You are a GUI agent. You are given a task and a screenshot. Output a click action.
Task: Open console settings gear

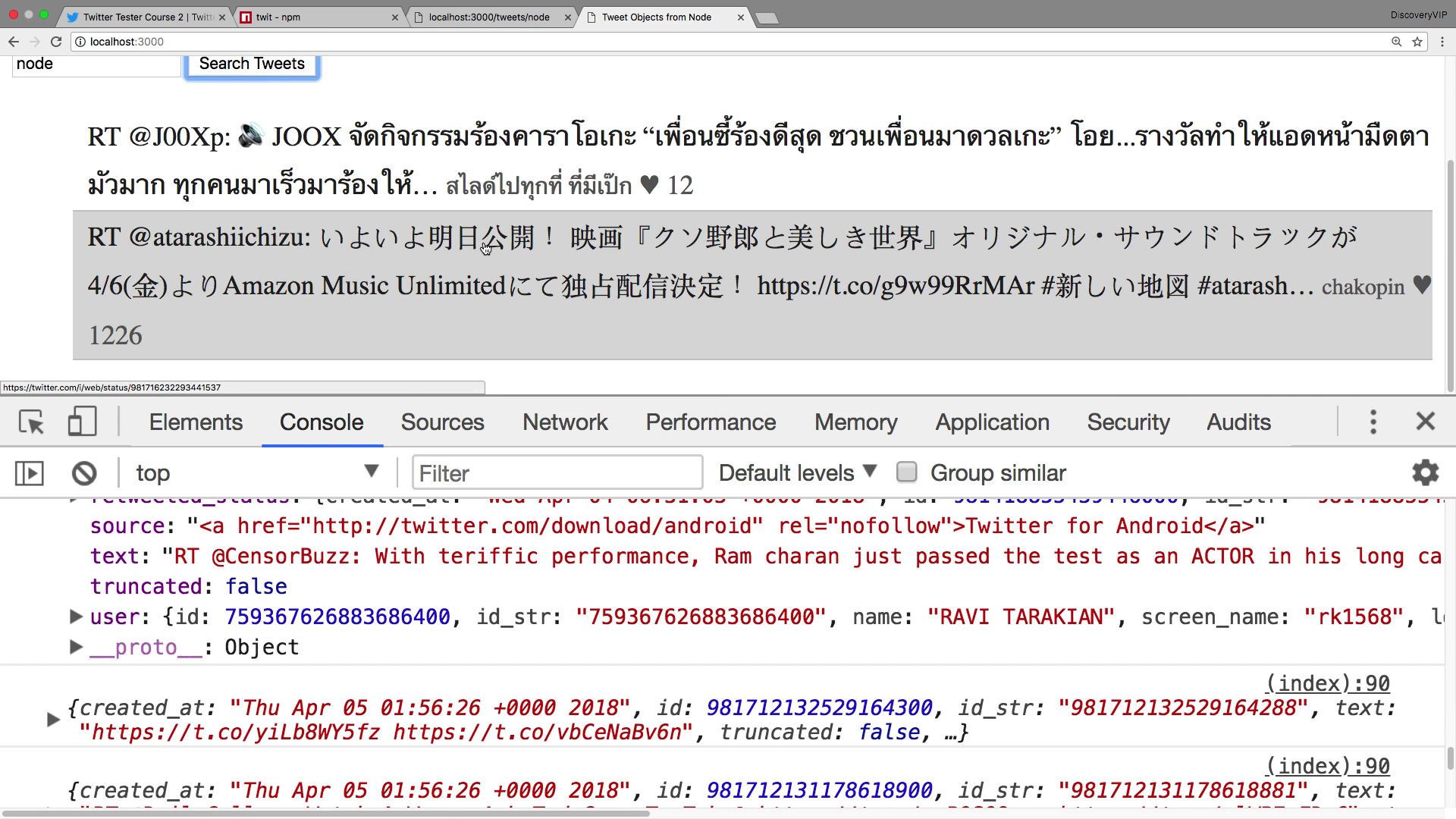pos(1426,472)
